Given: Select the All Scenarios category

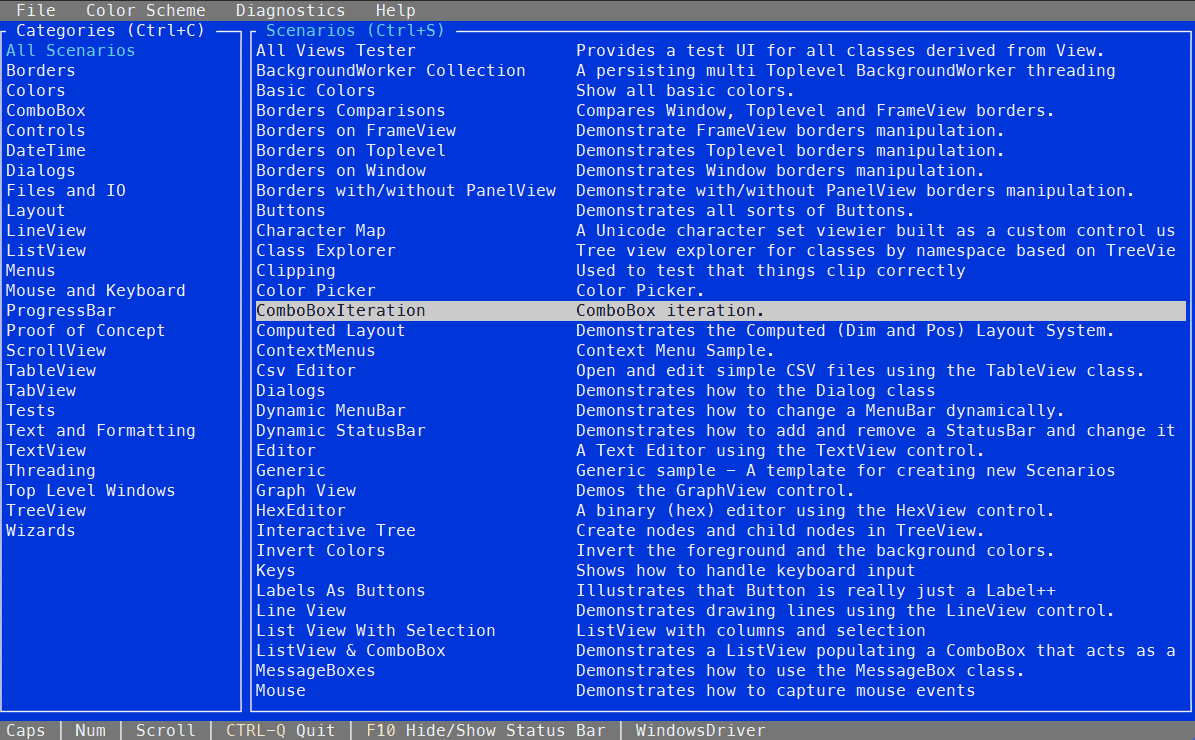Looking at the screenshot, I should coord(70,50).
